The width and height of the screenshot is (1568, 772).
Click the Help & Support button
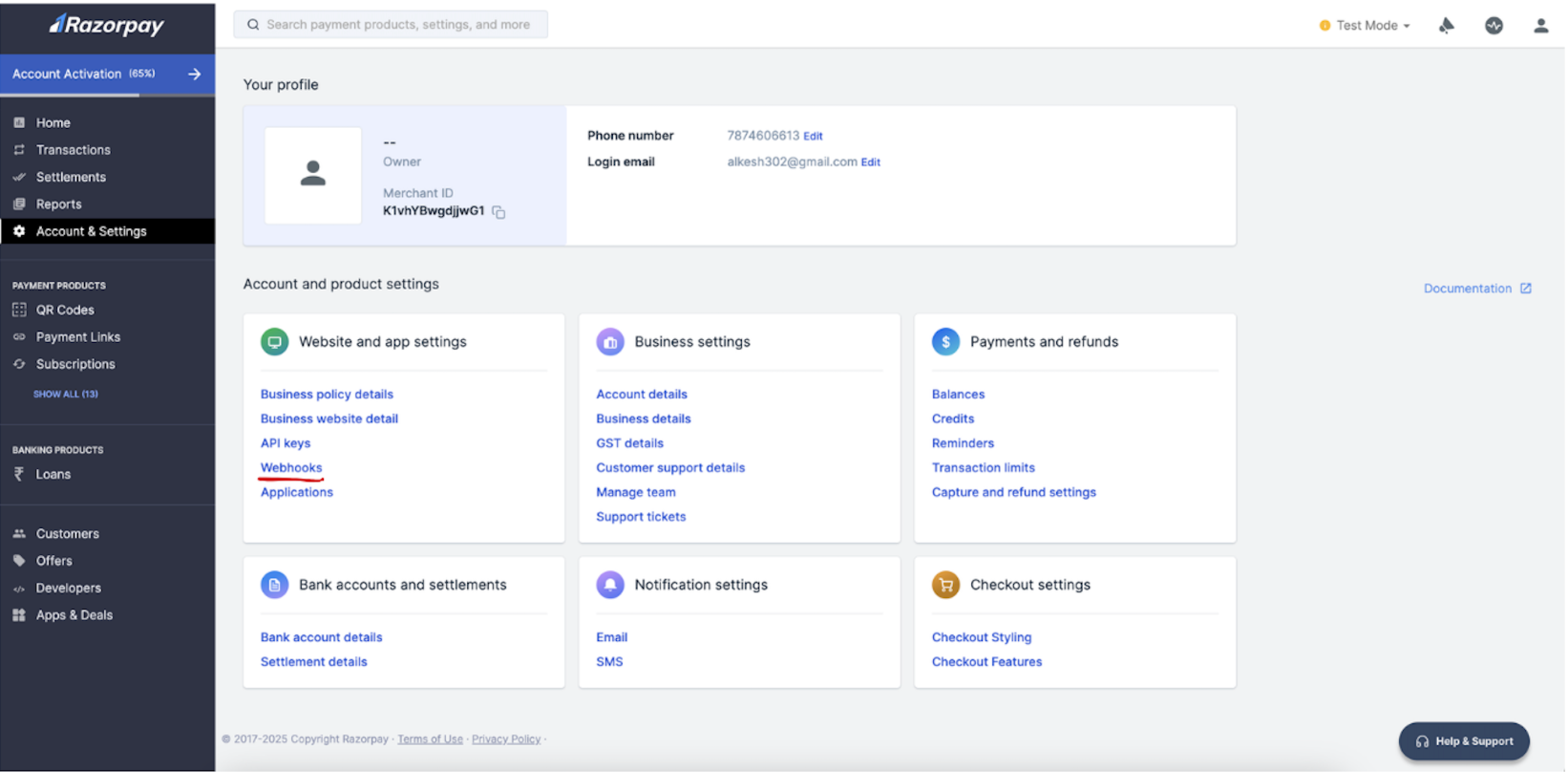[1464, 741]
